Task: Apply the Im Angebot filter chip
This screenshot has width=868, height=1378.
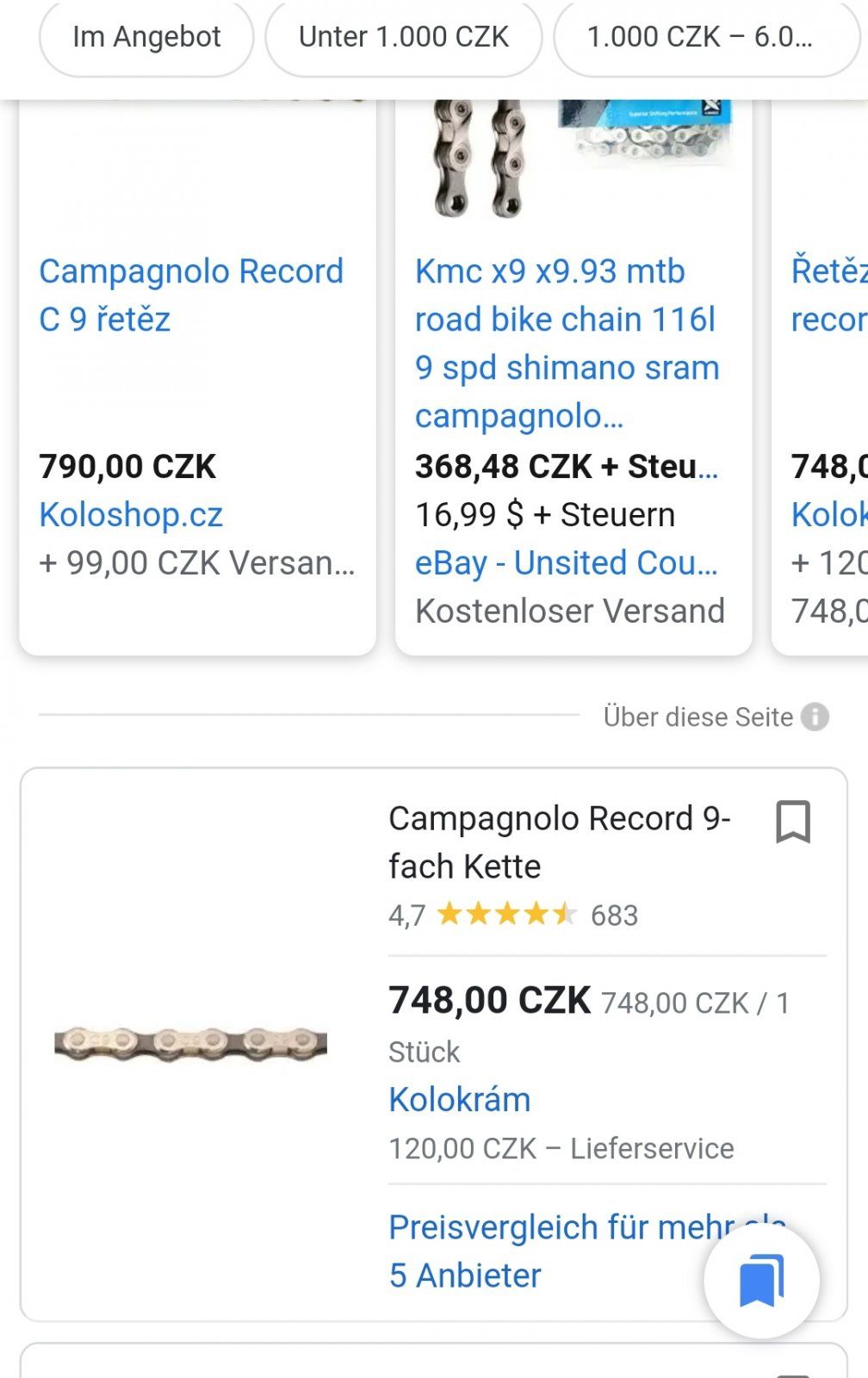Action: click(146, 37)
